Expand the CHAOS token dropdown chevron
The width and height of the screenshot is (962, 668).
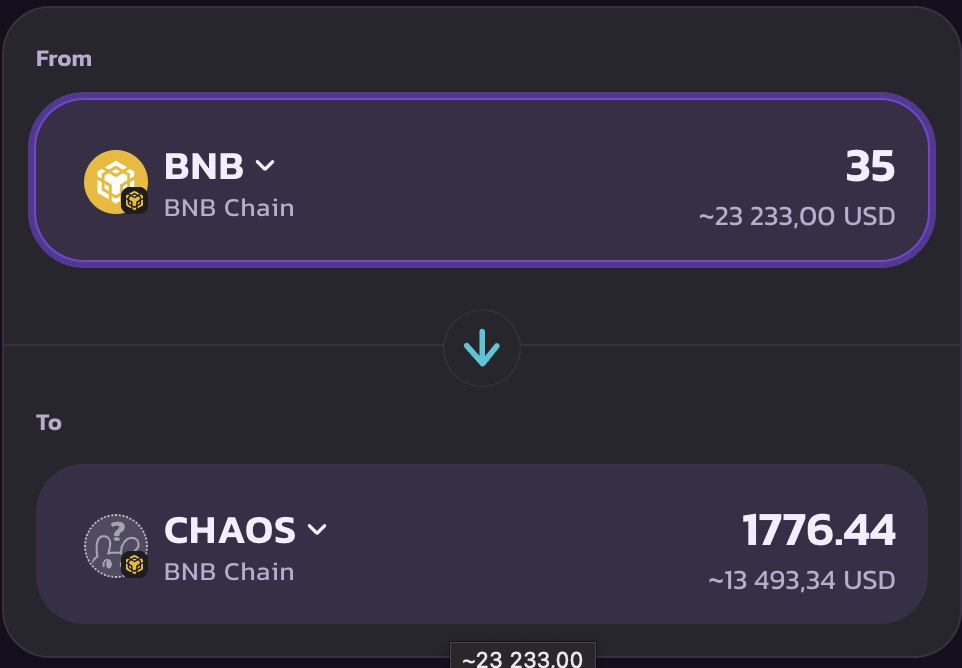(x=317, y=529)
